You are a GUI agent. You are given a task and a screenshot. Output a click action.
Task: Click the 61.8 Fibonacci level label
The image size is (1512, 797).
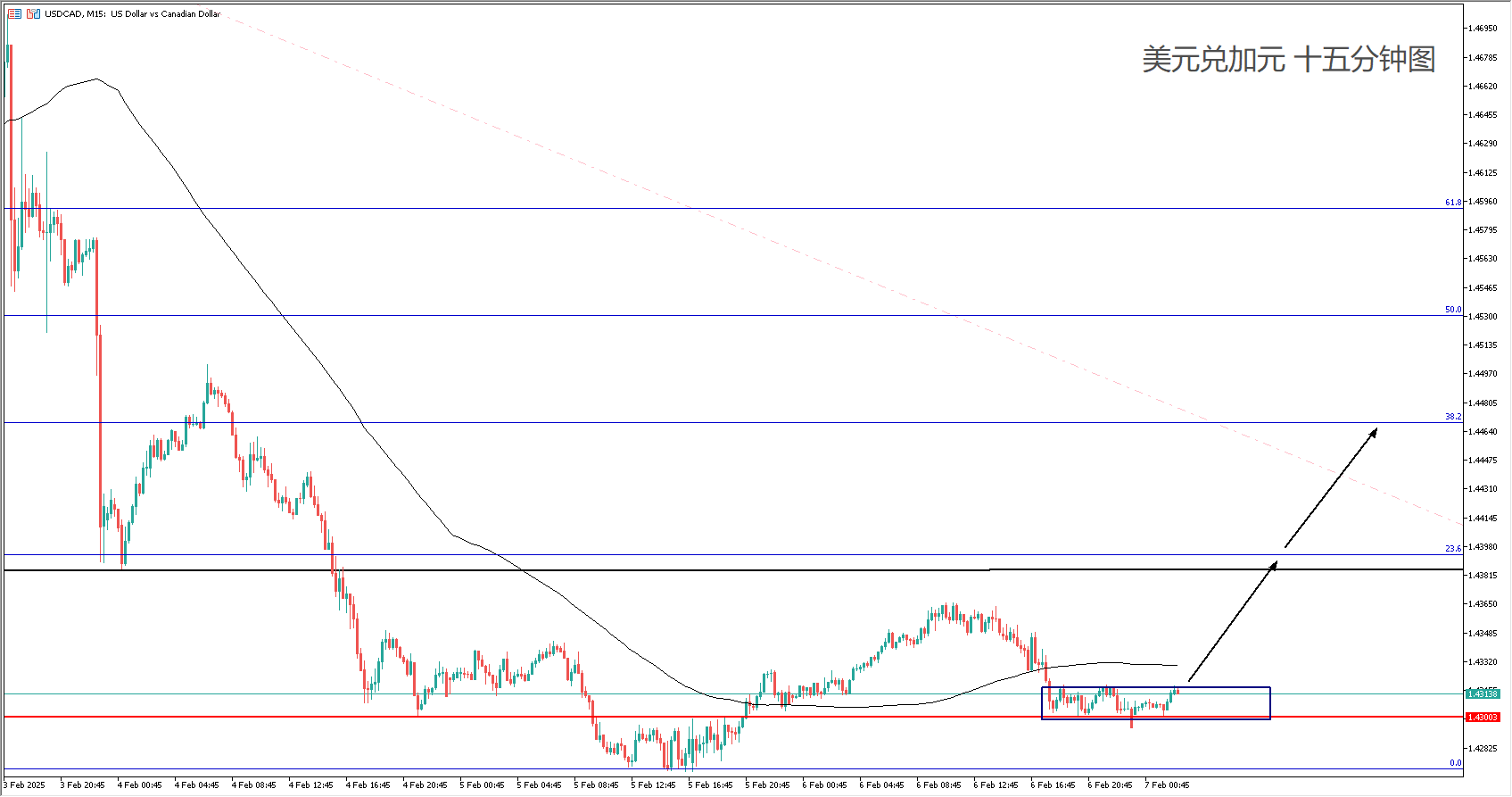[x=1453, y=203]
